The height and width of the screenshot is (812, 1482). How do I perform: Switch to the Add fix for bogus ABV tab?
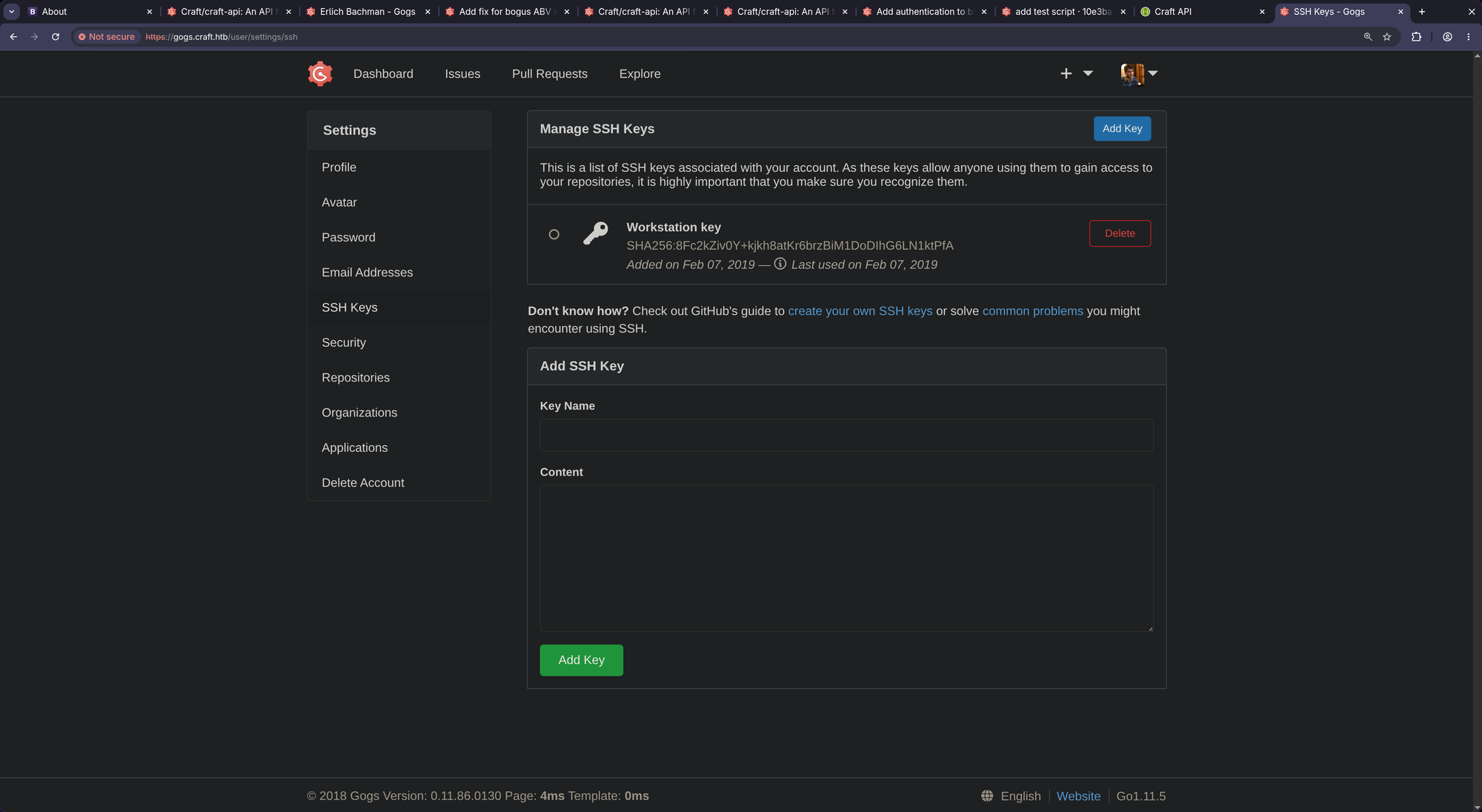coord(507,11)
